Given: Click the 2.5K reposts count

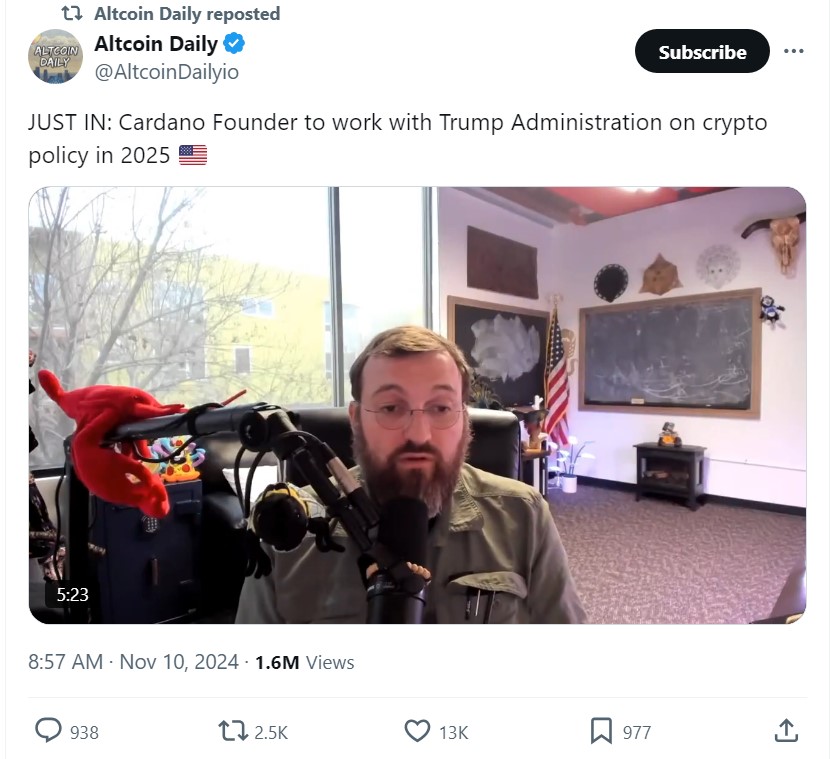Looking at the screenshot, I should pos(271,733).
